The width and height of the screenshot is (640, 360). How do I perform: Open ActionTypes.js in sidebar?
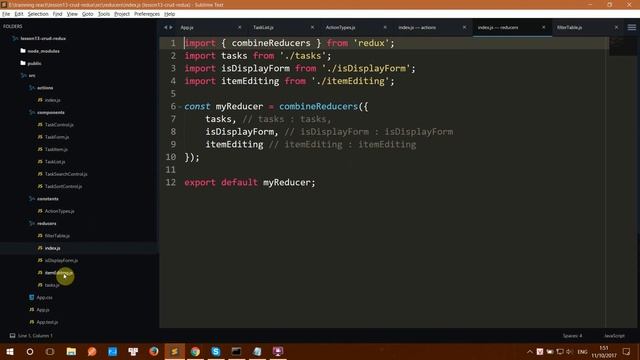pos(60,211)
